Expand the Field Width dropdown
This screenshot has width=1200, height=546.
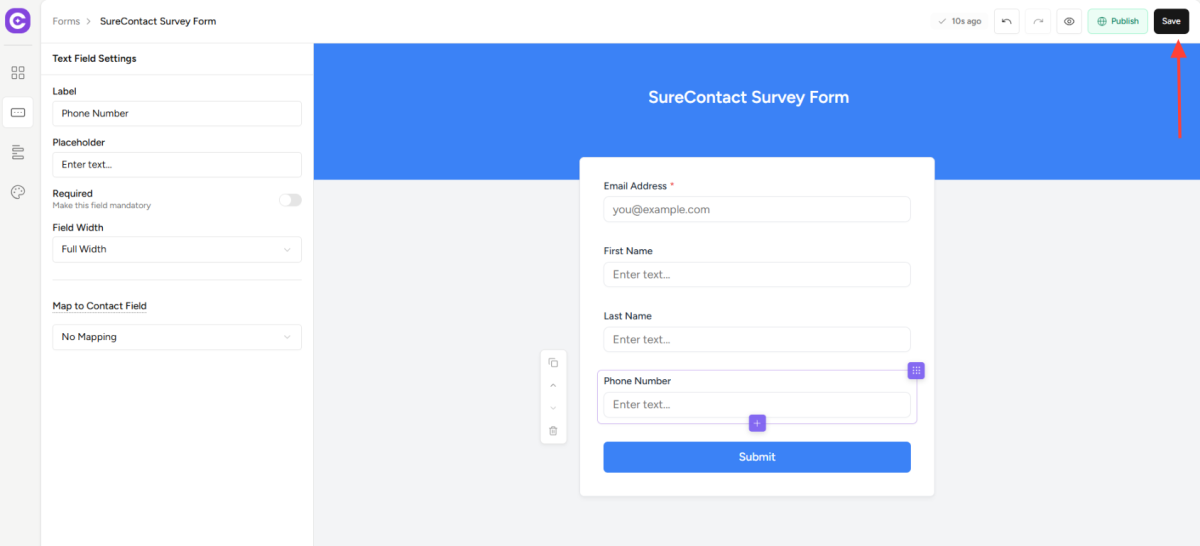pyautogui.click(x=177, y=249)
